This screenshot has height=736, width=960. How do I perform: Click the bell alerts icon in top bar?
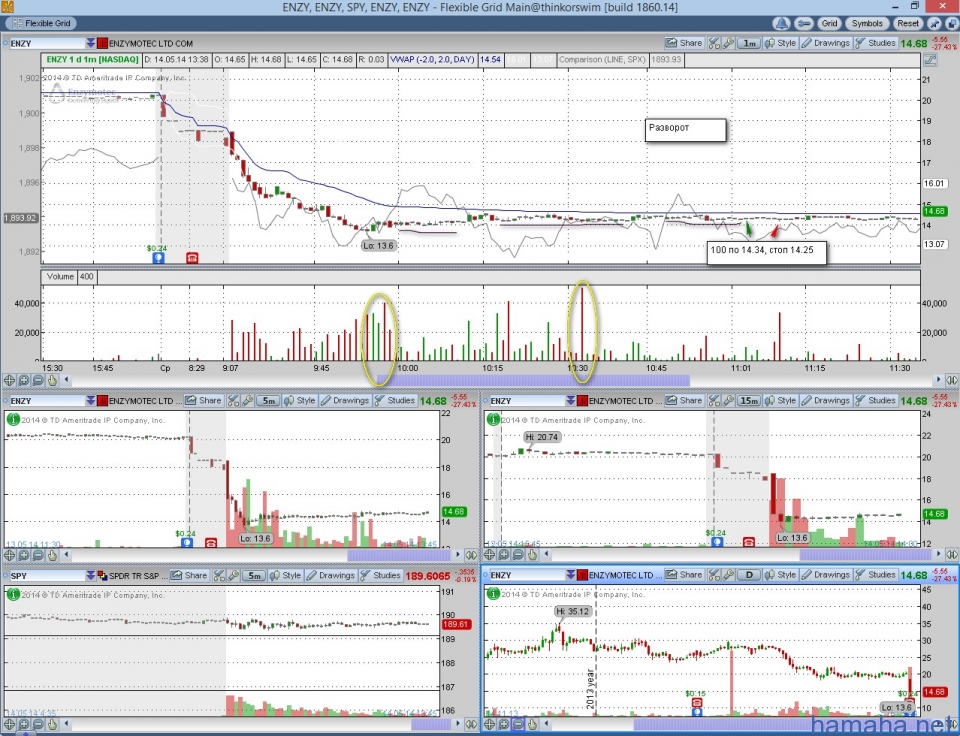781,23
